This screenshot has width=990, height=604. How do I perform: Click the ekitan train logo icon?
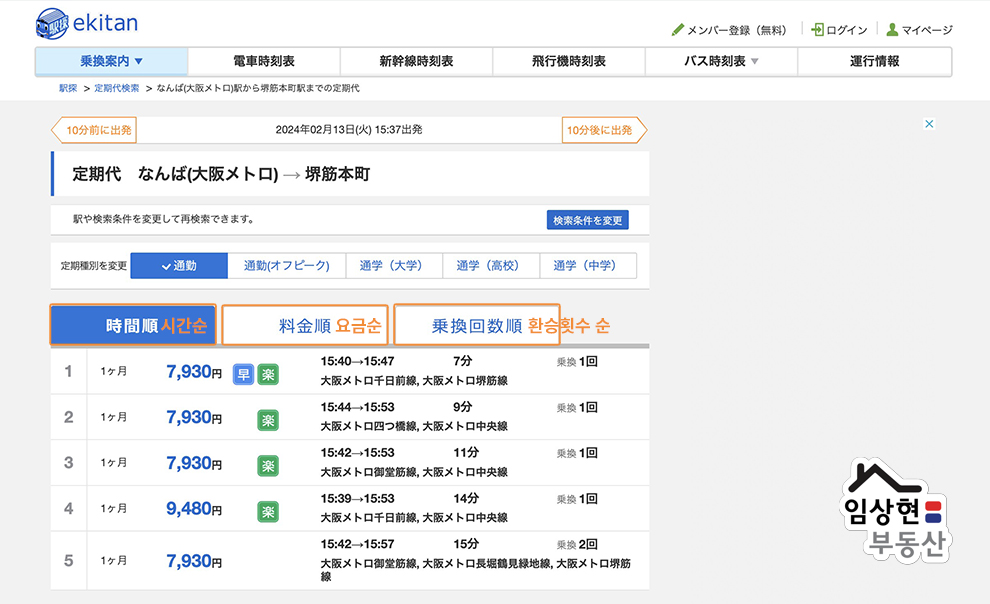click(x=52, y=23)
